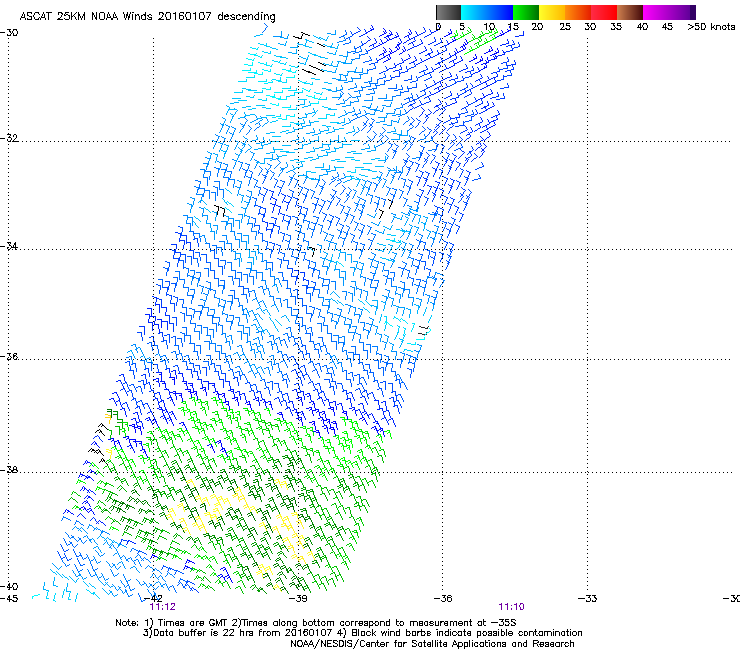
Task: Select the '40' legend tick label
Action: coord(642,27)
